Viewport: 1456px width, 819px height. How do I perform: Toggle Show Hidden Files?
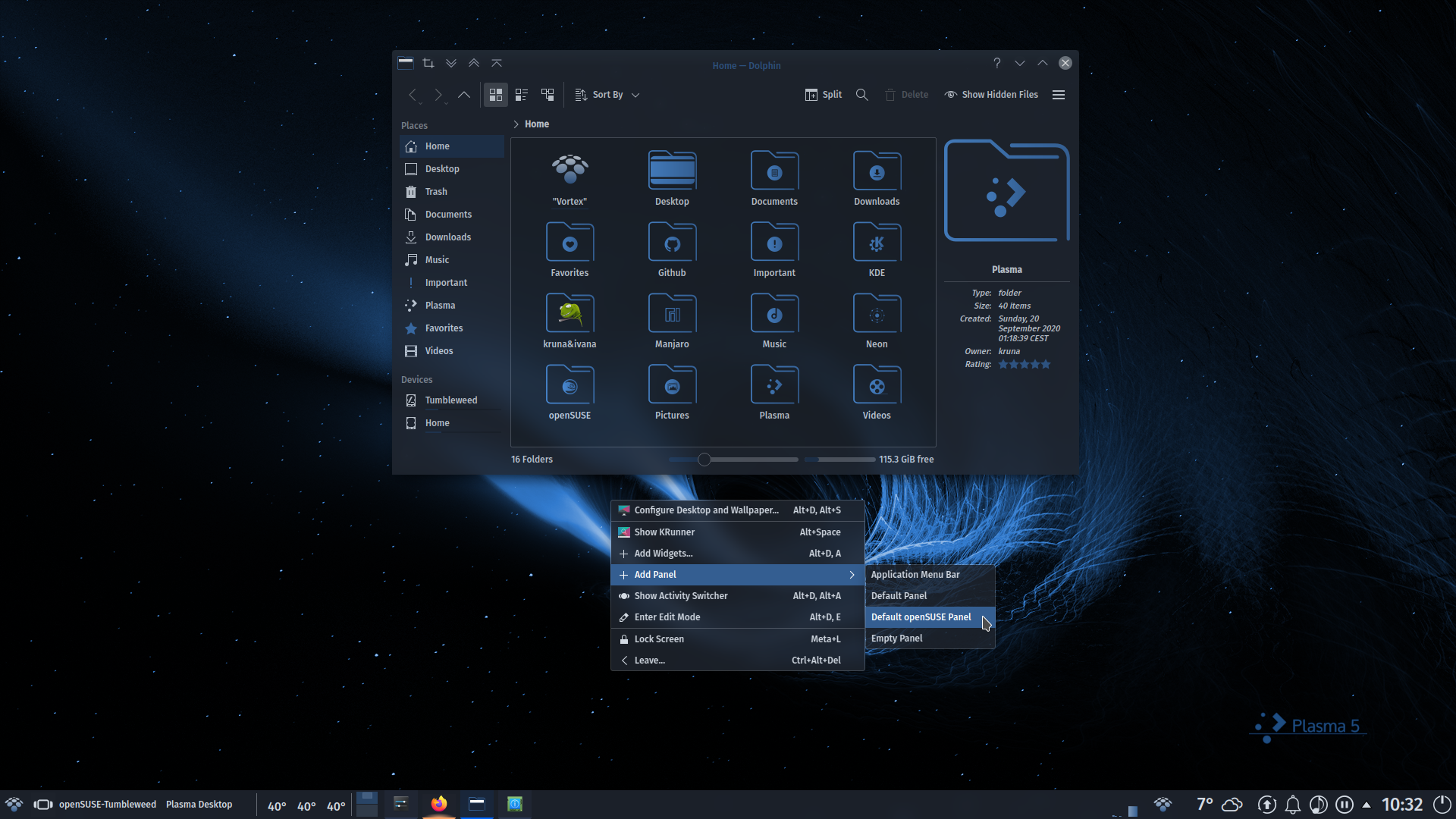[x=991, y=95]
